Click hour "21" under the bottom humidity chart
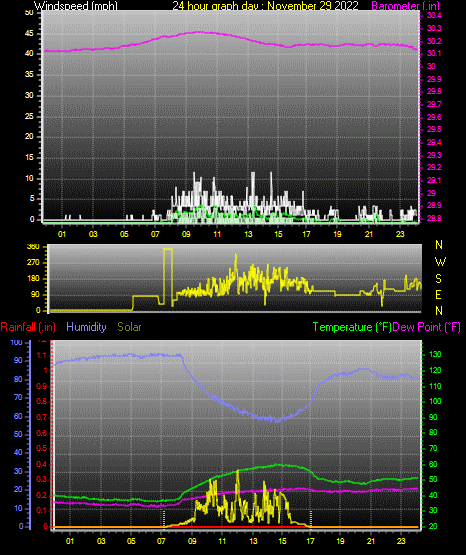This screenshot has height=555, width=466. coord(370,541)
